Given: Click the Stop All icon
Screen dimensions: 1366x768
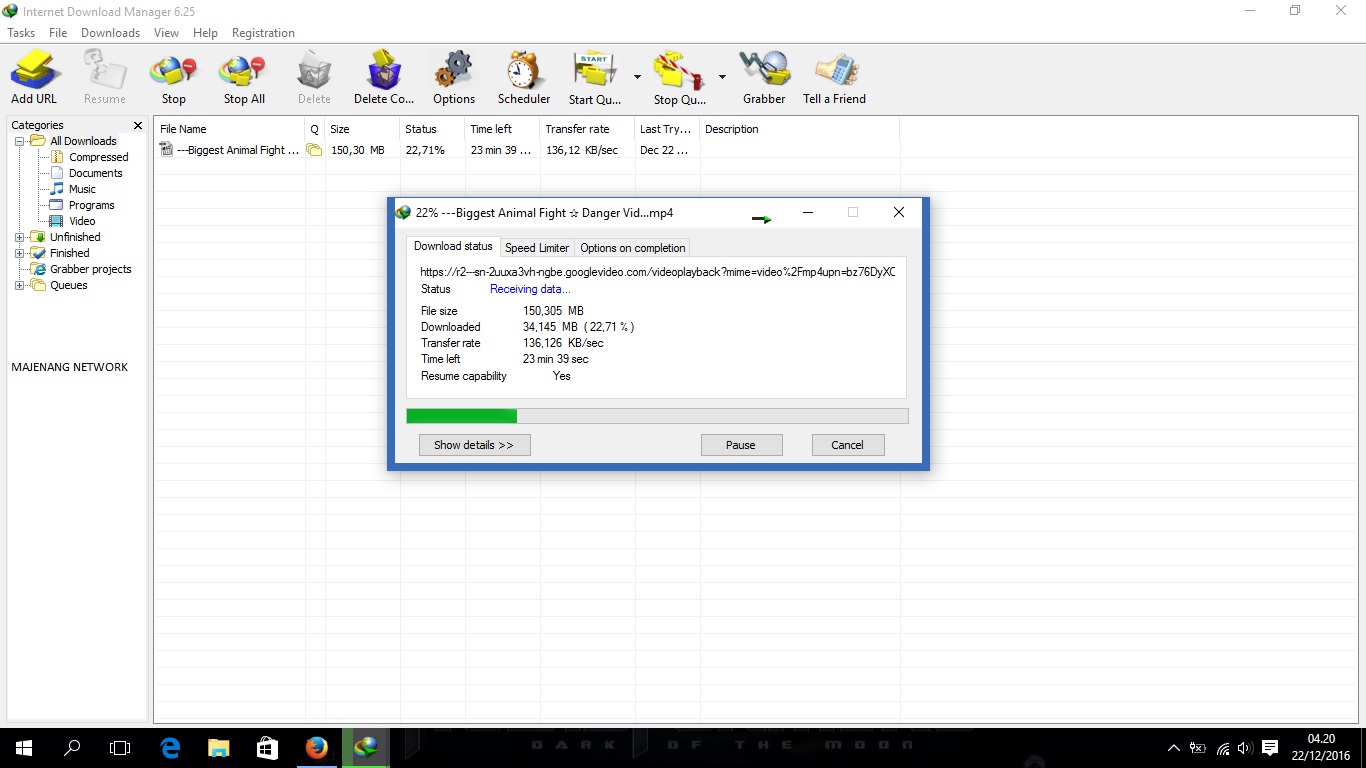Looking at the screenshot, I should 243,73.
